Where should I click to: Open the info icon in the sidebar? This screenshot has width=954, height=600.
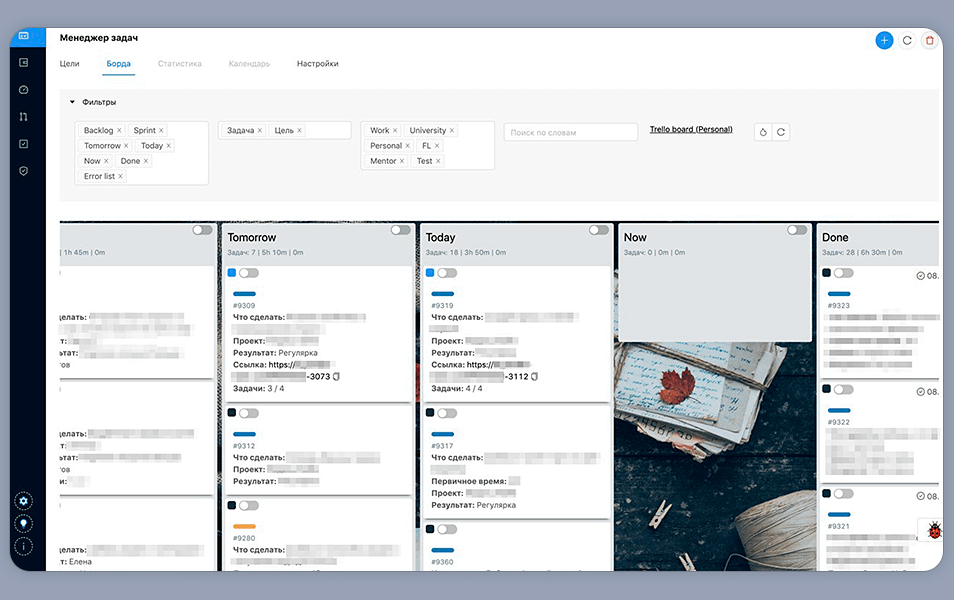(x=24, y=546)
